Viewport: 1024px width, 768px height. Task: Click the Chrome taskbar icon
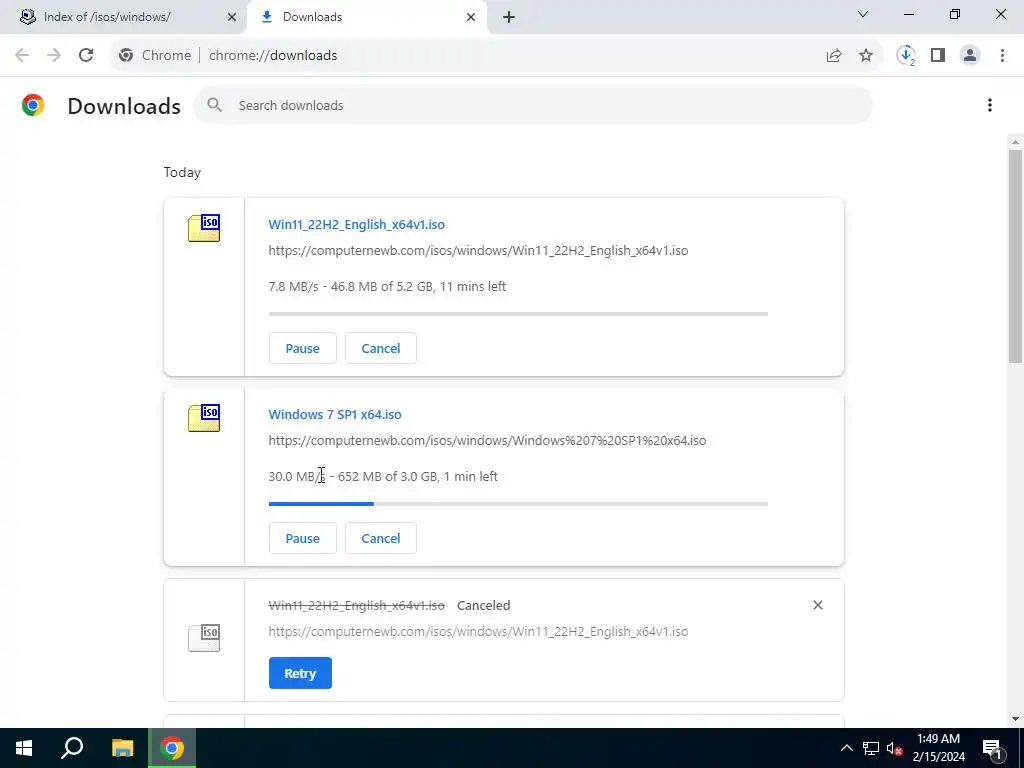[172, 748]
